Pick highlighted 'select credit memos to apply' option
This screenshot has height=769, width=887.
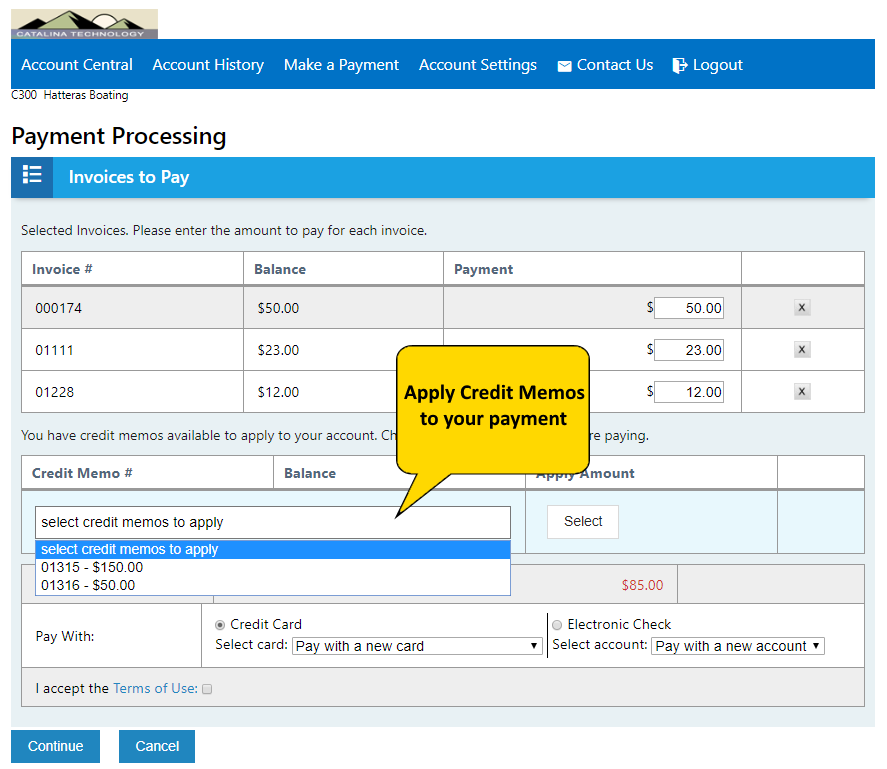coord(273,549)
